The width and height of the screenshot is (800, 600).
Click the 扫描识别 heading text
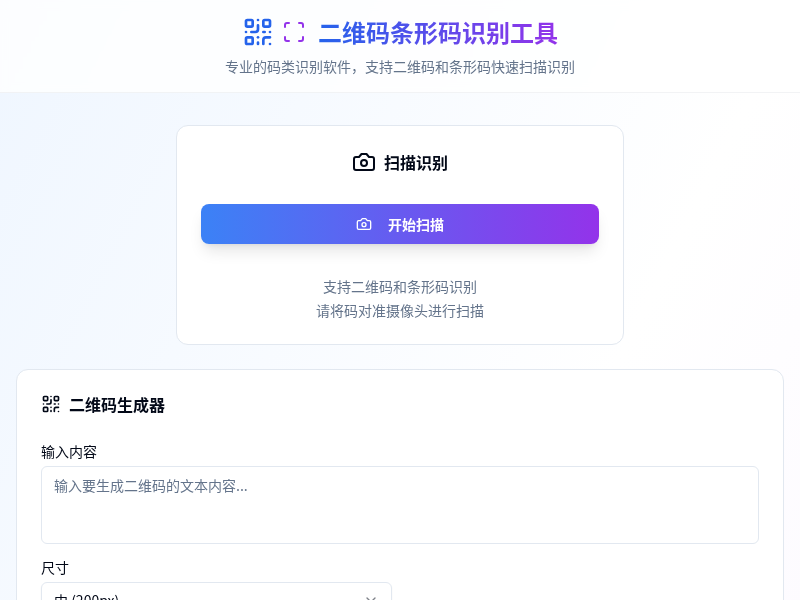(415, 163)
